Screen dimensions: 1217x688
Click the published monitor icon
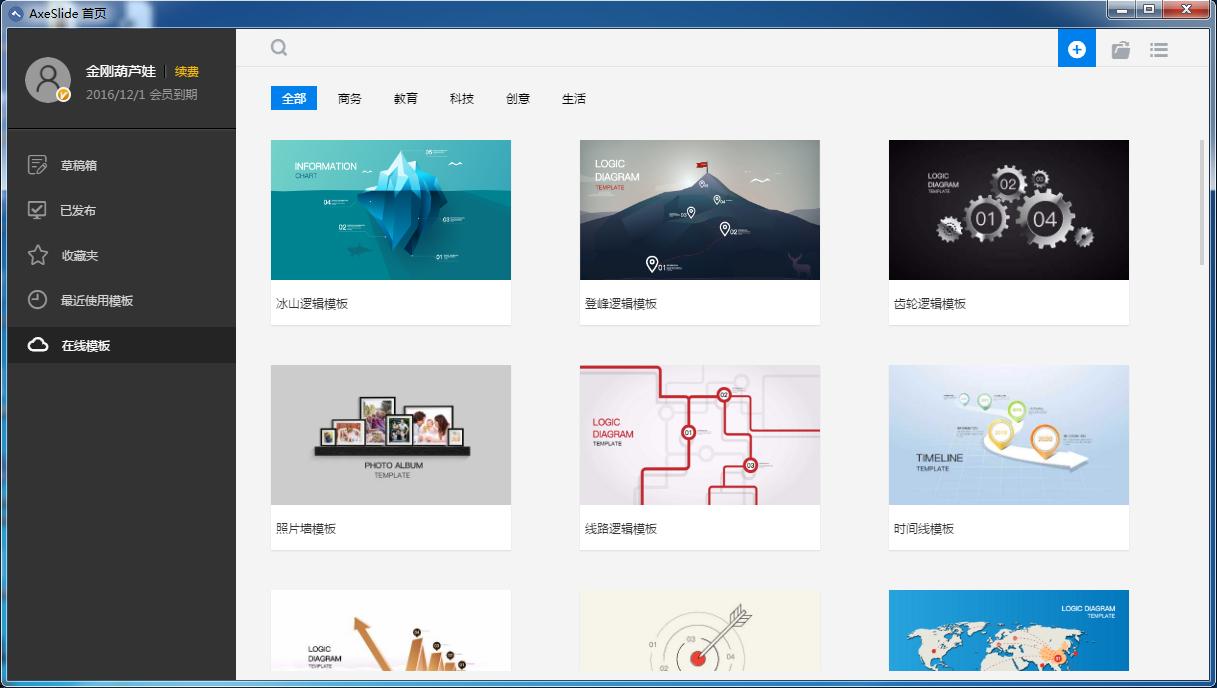click(x=38, y=210)
